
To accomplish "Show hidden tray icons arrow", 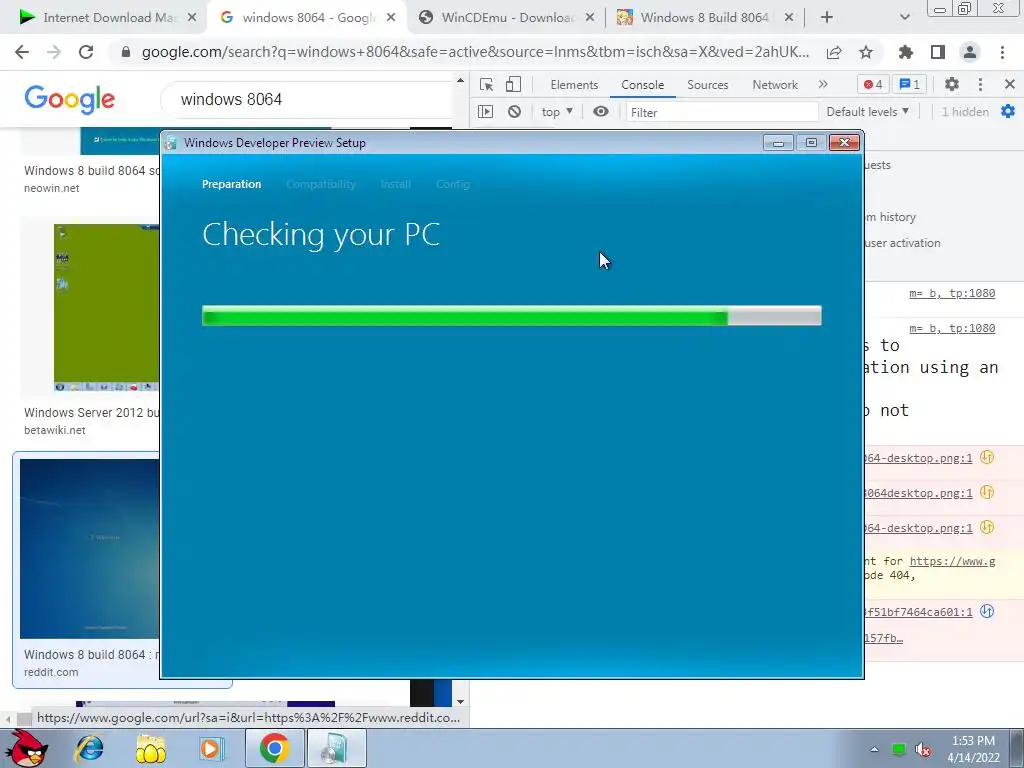I will [874, 749].
